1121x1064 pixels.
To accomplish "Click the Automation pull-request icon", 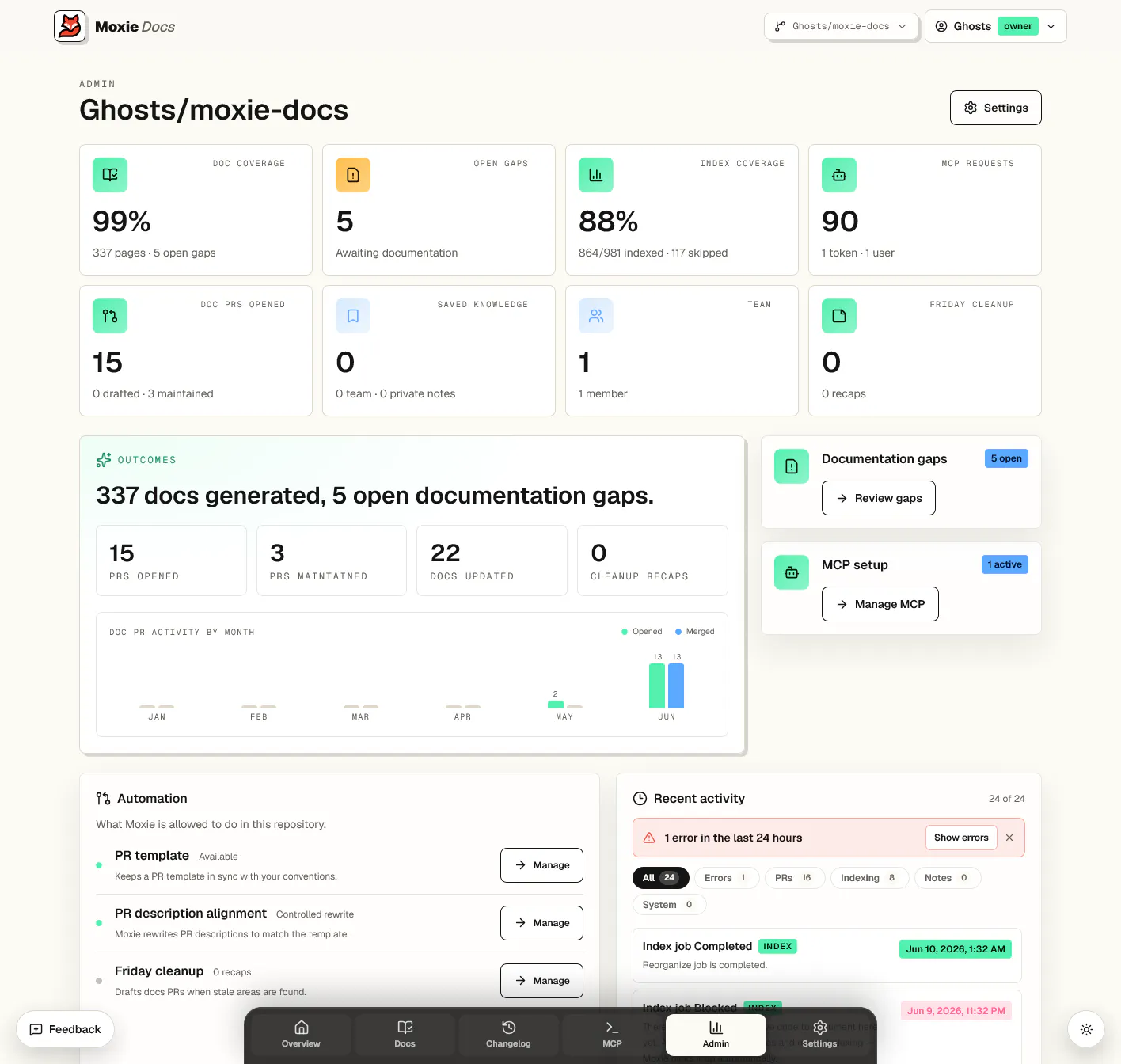I will pyautogui.click(x=103, y=798).
